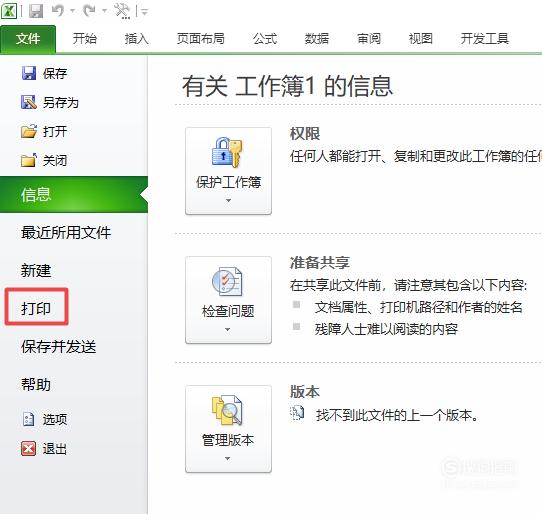542x514 pixels.
Task: Click the 准备共享 section heading
Action: (320, 263)
